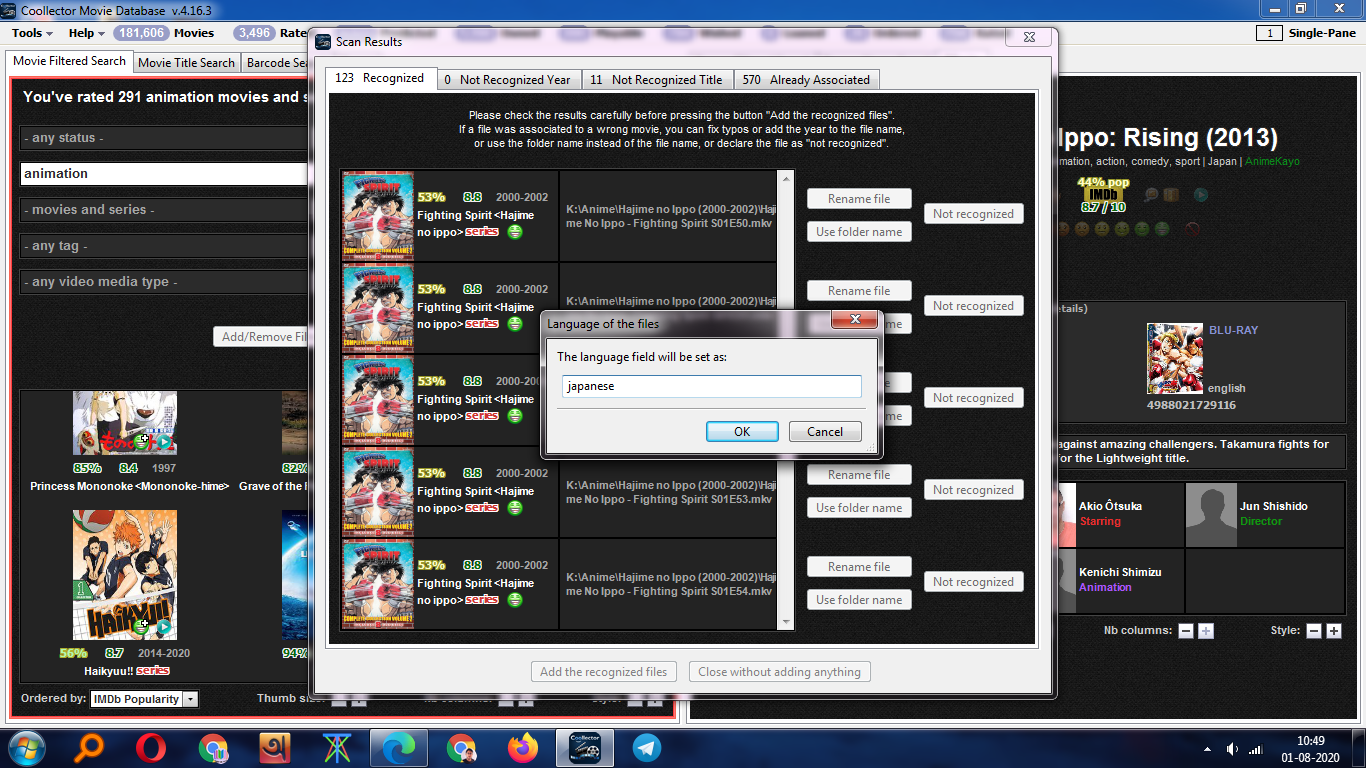Click add-to-list icon on Princess Mononoke poster
The image size is (1366, 768).
click(x=144, y=441)
